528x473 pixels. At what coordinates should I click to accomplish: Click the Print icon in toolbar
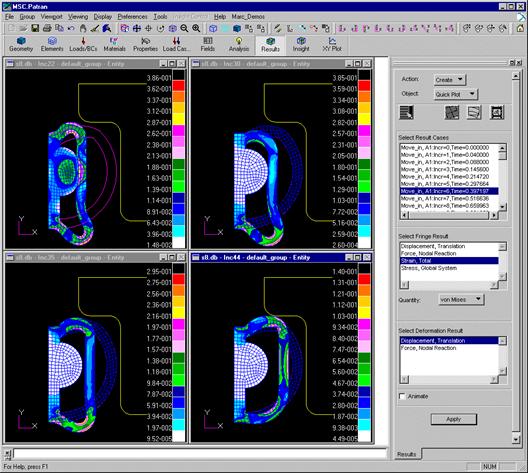(x=47, y=29)
